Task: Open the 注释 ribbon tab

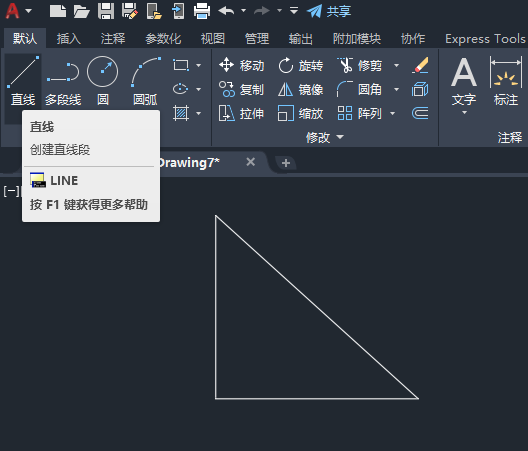Action: 113,39
